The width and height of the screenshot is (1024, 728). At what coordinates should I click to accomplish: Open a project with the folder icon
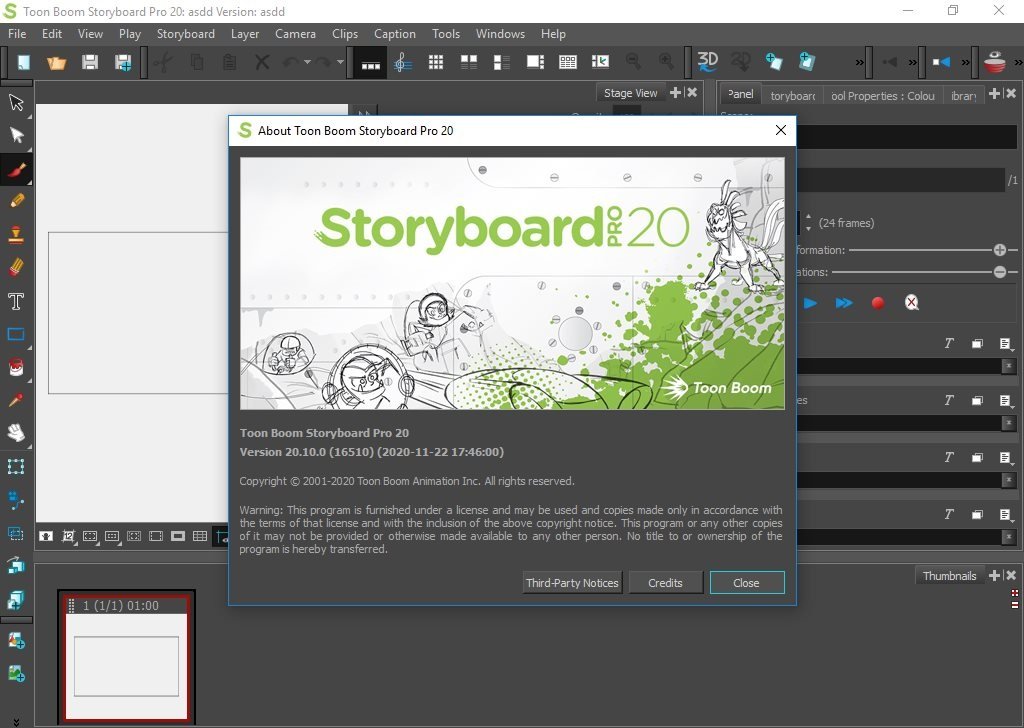tap(57, 62)
